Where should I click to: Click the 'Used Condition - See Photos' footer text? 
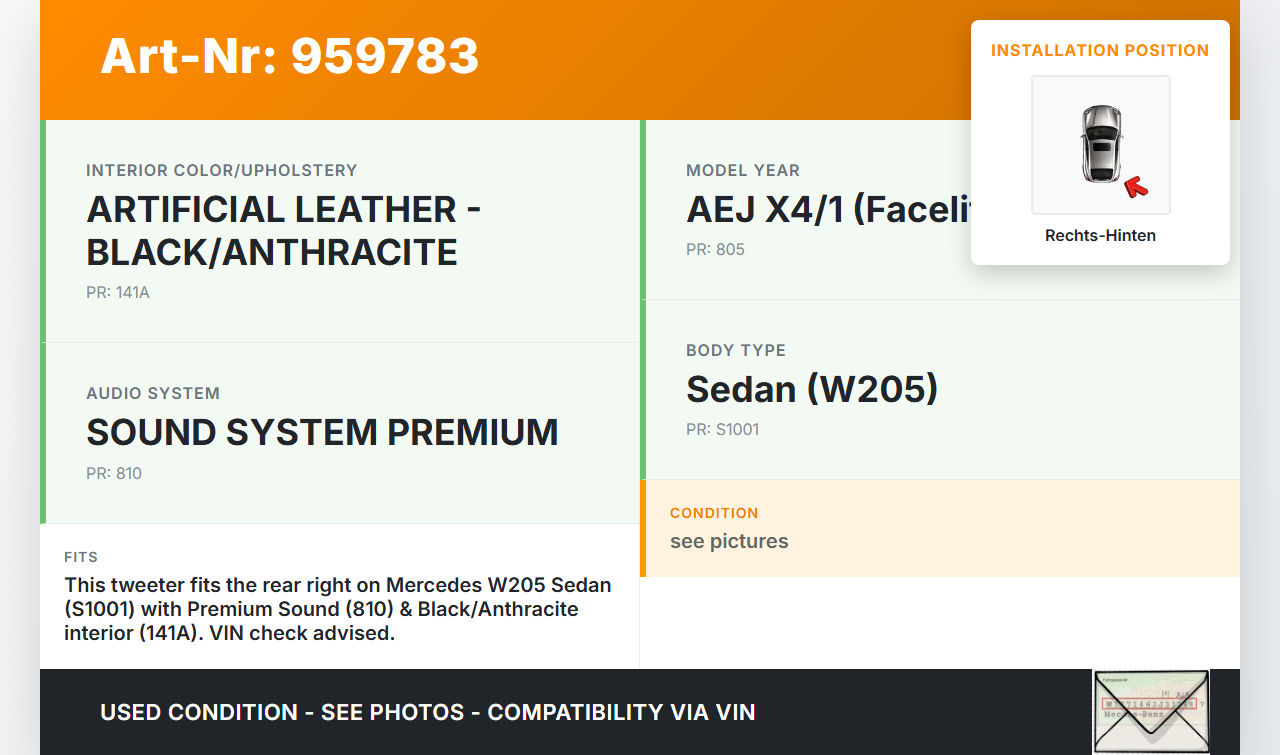[427, 712]
